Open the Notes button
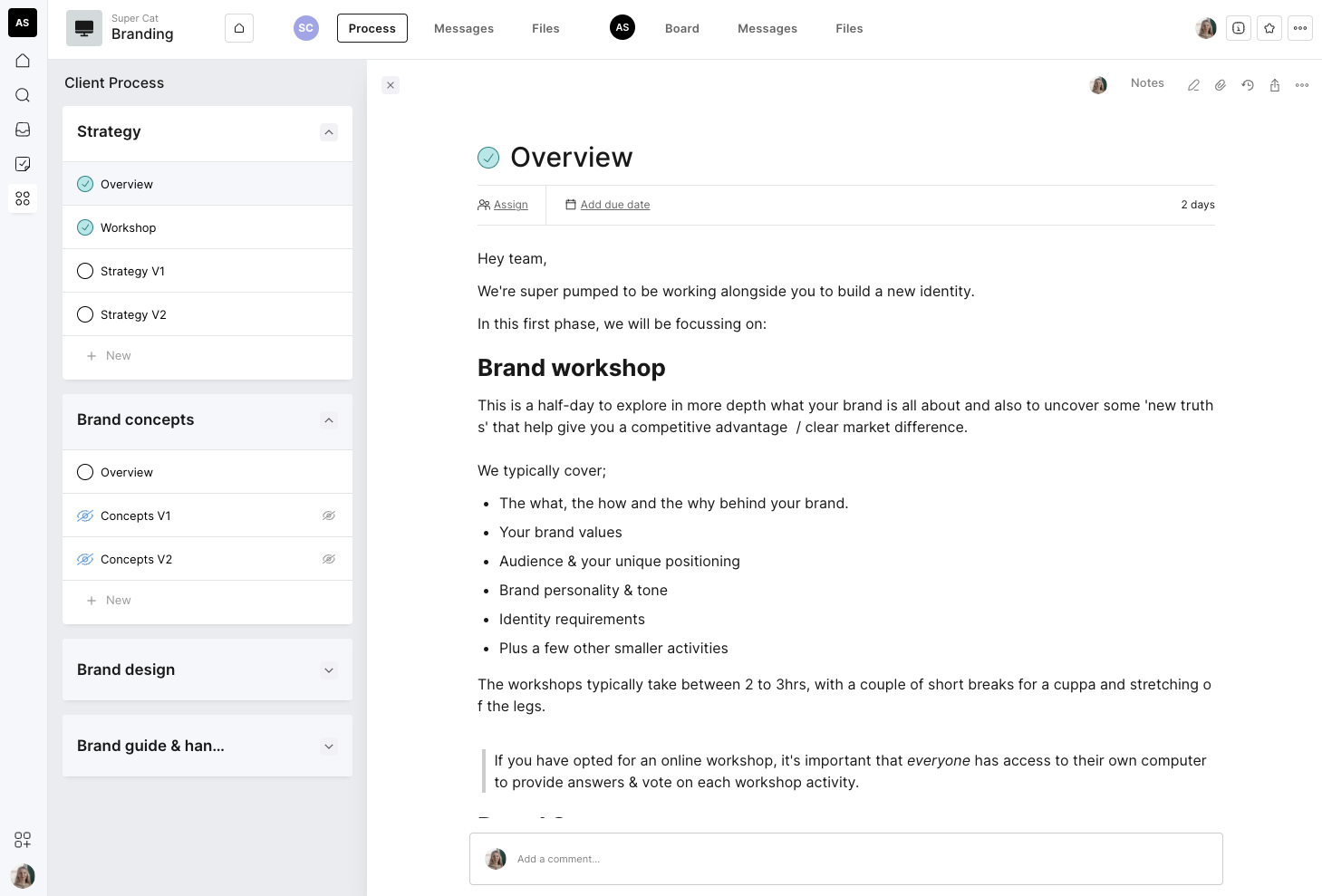Image resolution: width=1322 pixels, height=896 pixels. coord(1147,83)
